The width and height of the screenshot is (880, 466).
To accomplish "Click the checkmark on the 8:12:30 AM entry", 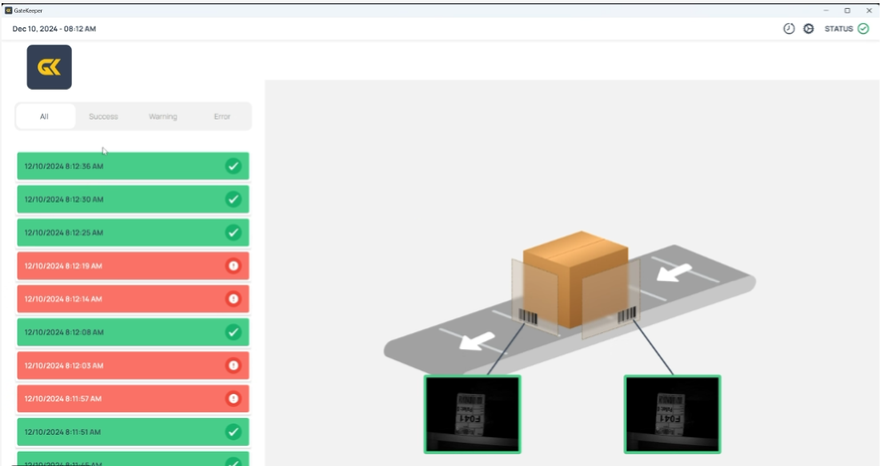I will tap(233, 199).
